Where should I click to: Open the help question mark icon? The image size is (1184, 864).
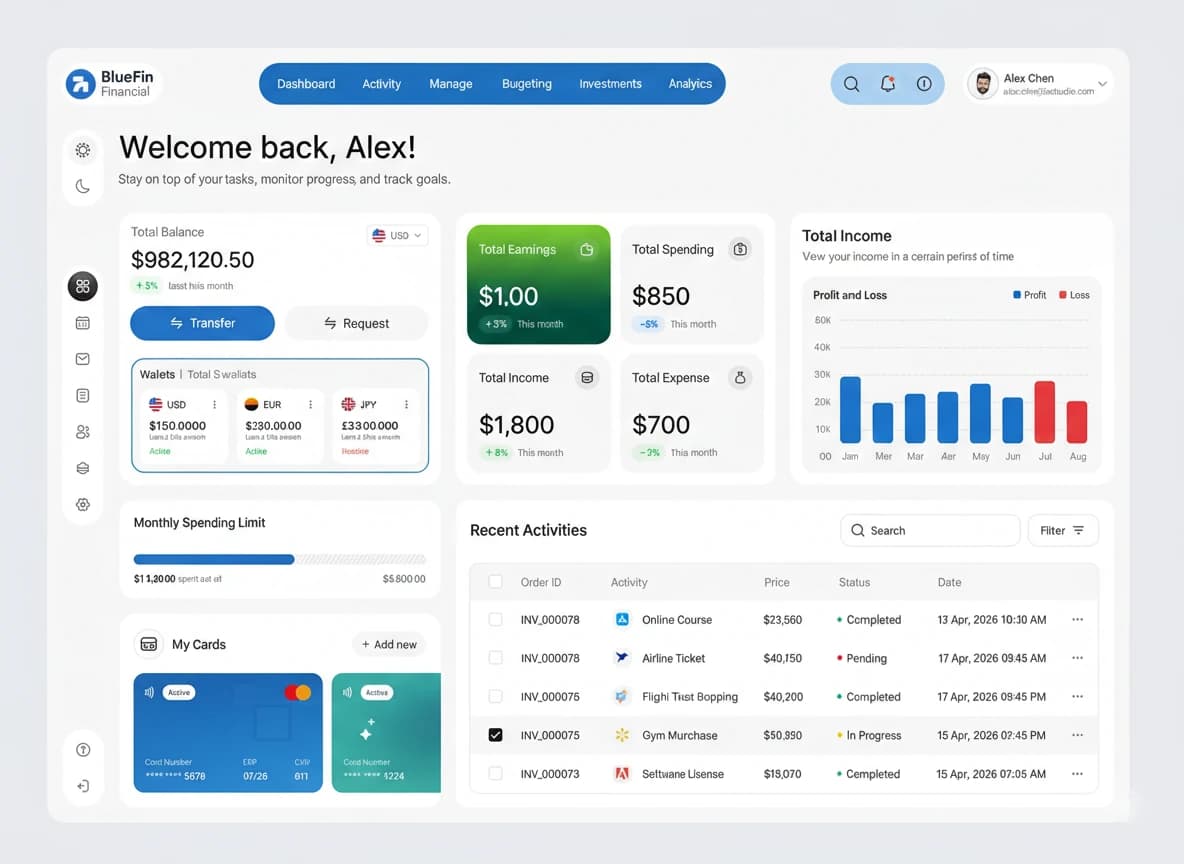click(x=83, y=750)
